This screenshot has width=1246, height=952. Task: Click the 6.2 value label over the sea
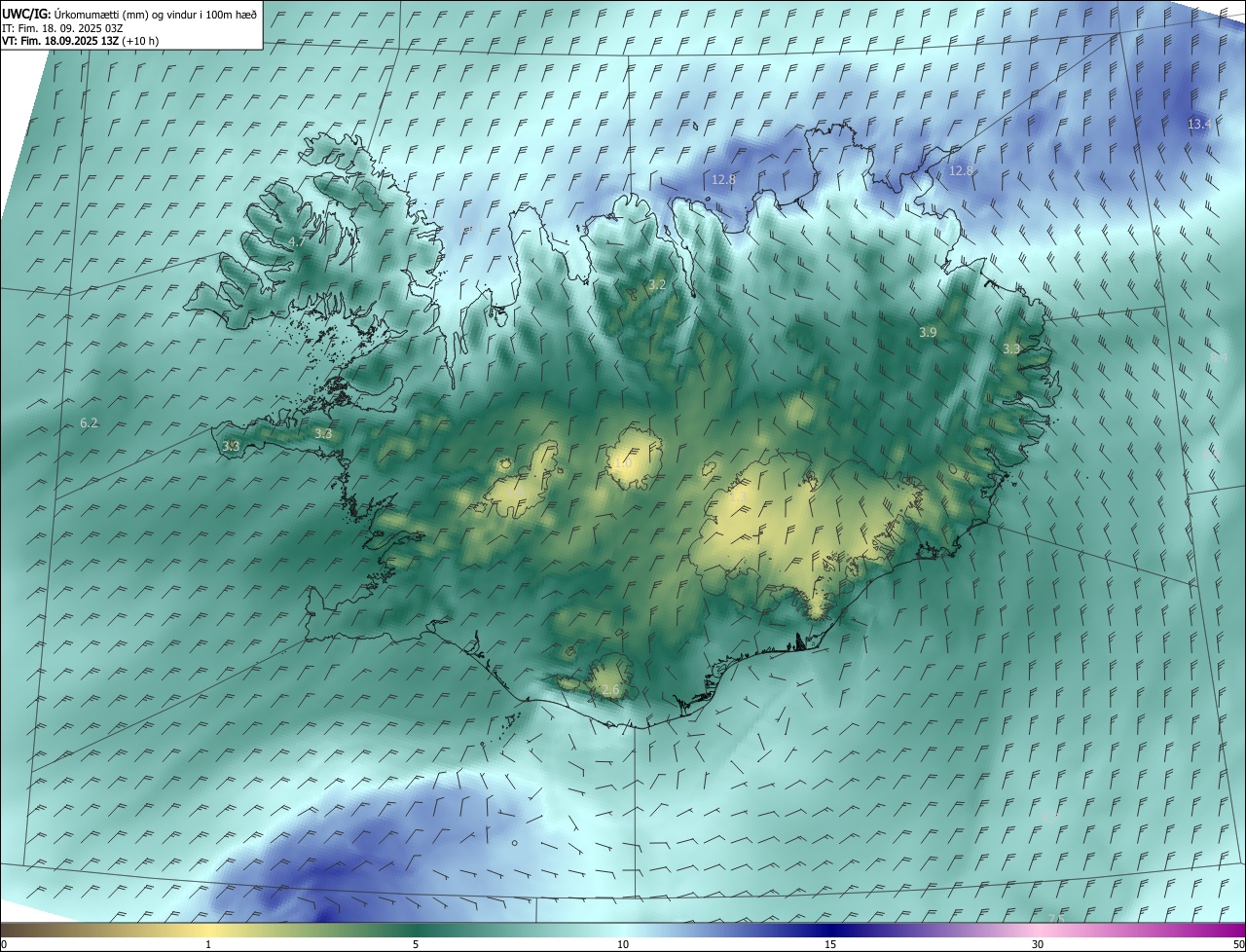[89, 423]
